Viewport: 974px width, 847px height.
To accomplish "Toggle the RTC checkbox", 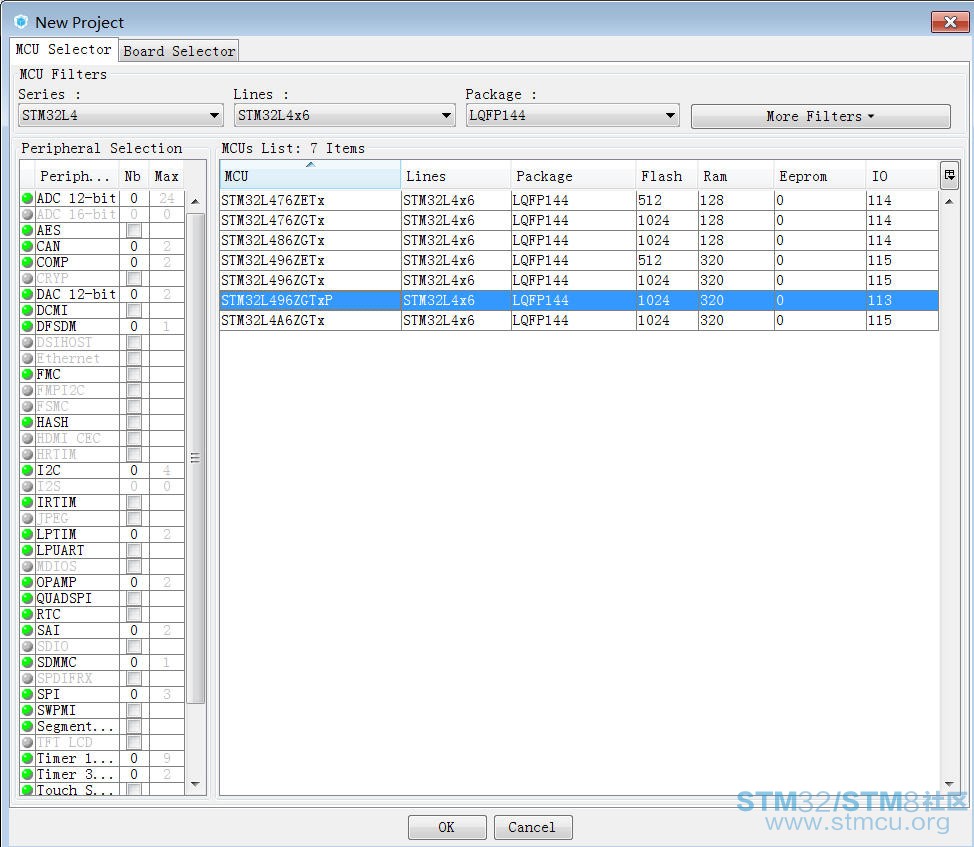I will click(x=134, y=615).
